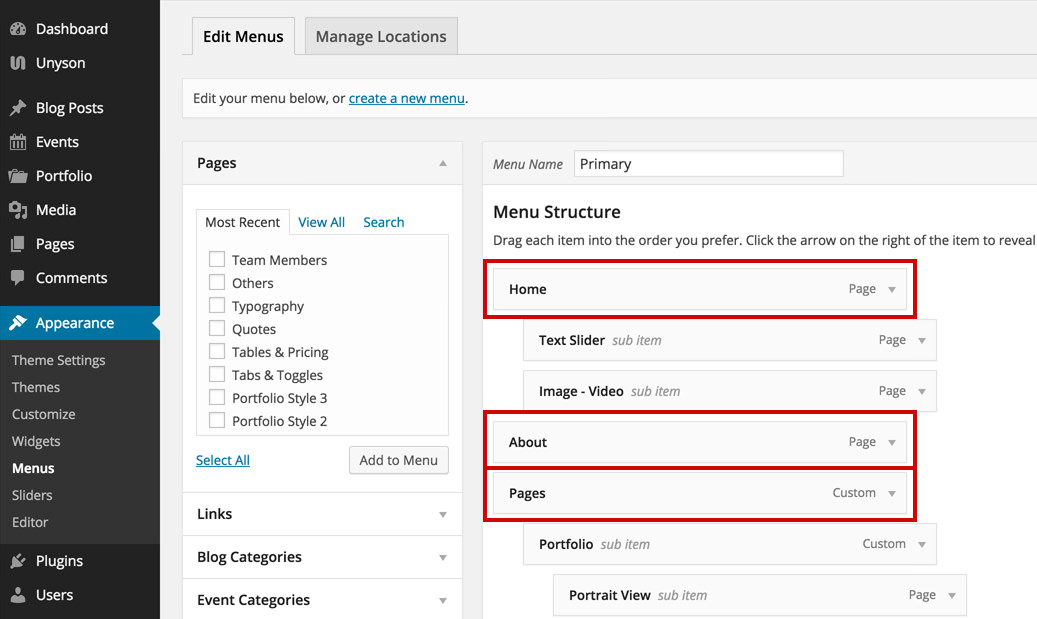Open the Editor submenu item

(30, 522)
